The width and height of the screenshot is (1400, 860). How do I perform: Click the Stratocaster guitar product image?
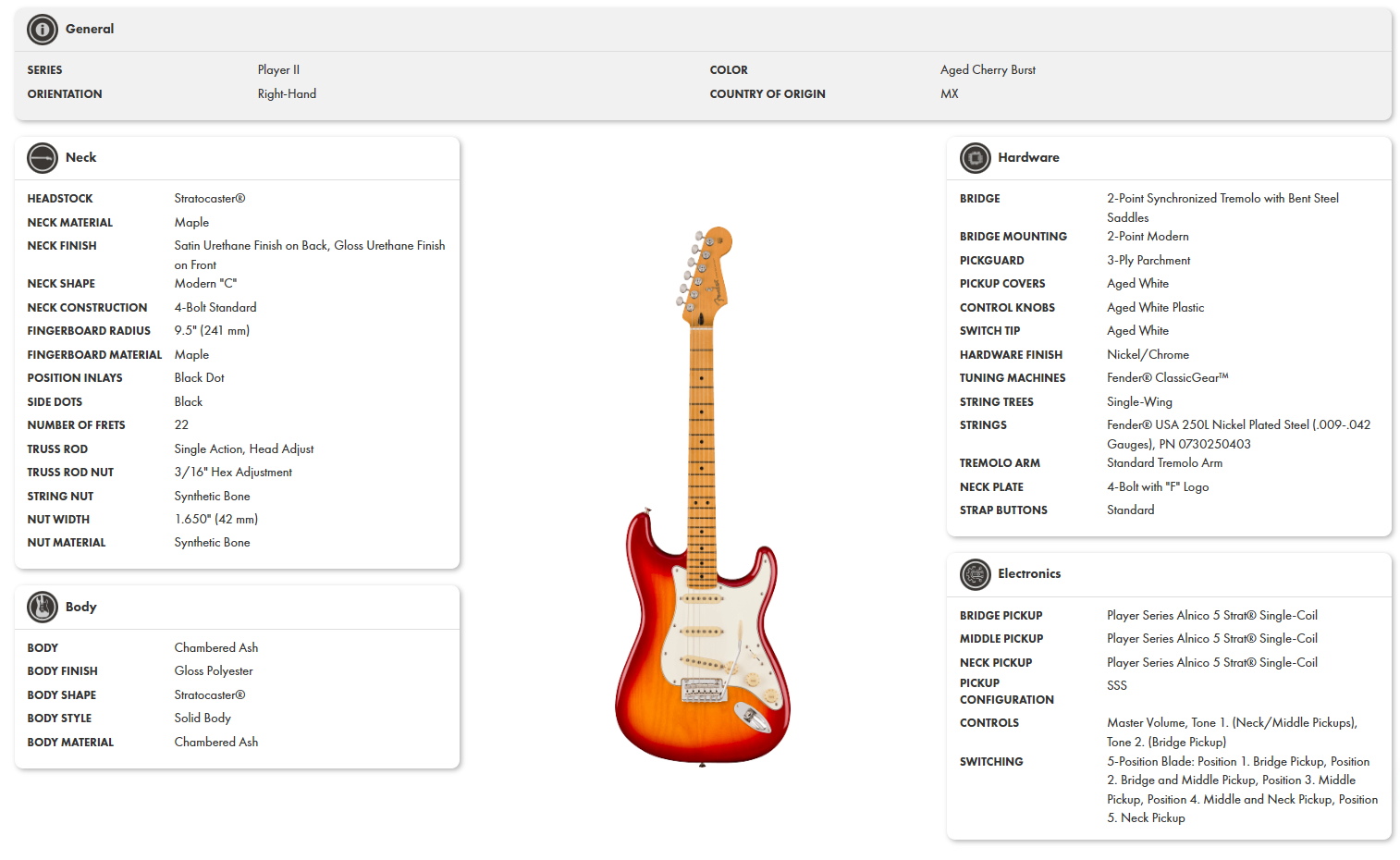(x=703, y=497)
